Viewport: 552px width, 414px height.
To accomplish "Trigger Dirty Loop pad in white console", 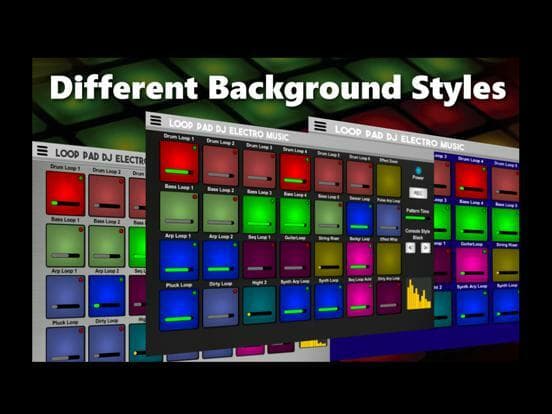I will [x=107, y=343].
